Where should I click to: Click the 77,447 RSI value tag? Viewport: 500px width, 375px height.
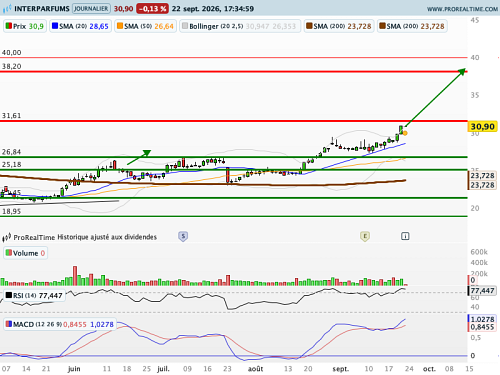pos(482,291)
